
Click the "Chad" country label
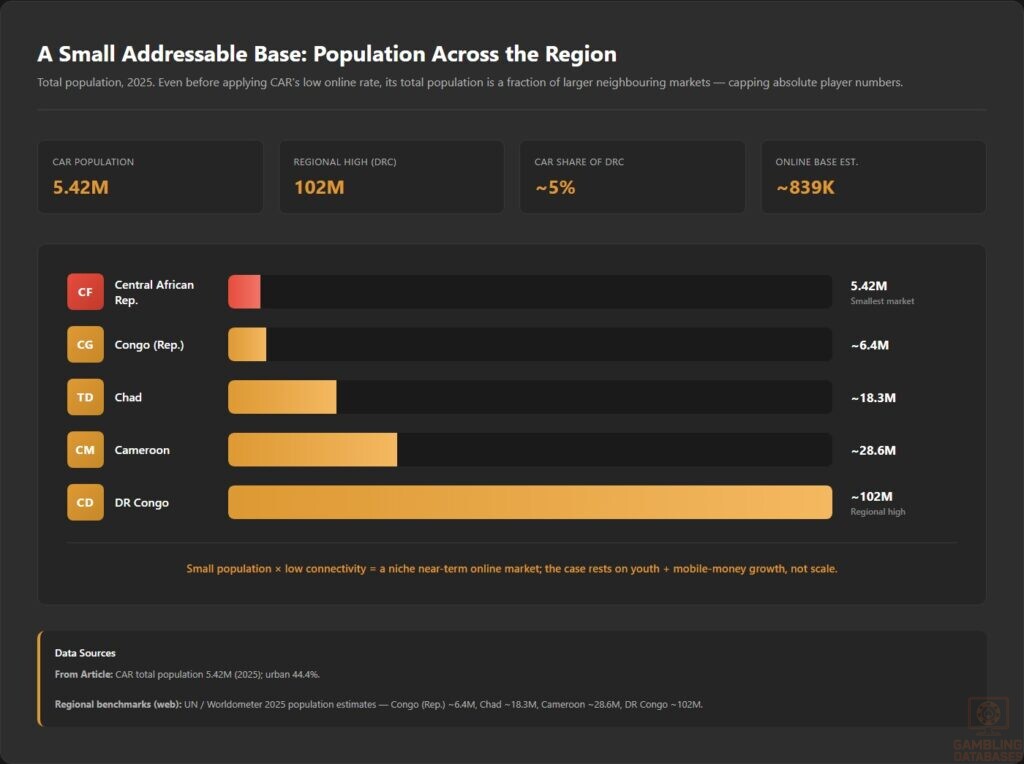128,397
